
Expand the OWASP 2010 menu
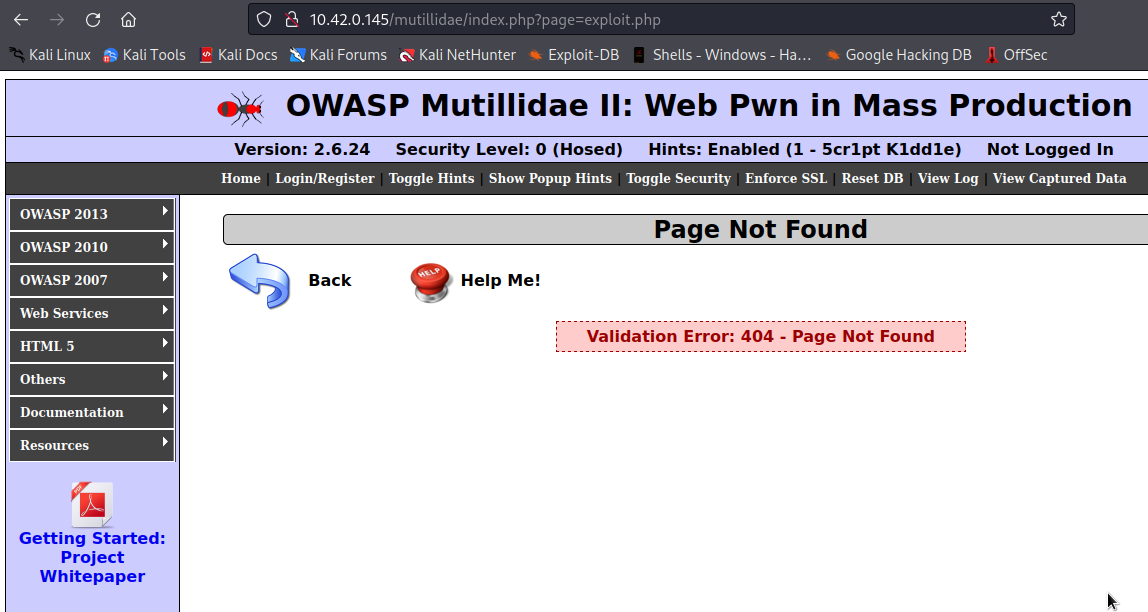[92, 247]
